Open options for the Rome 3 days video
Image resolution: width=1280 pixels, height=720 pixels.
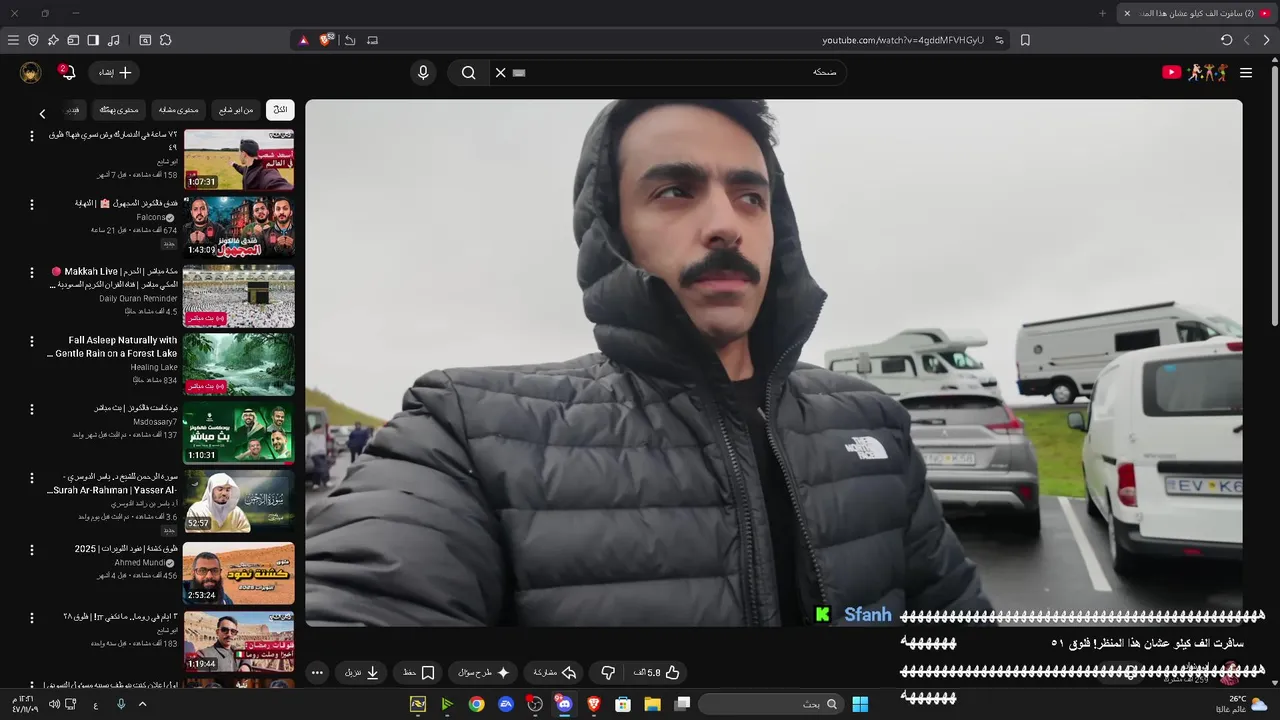click(x=31, y=617)
